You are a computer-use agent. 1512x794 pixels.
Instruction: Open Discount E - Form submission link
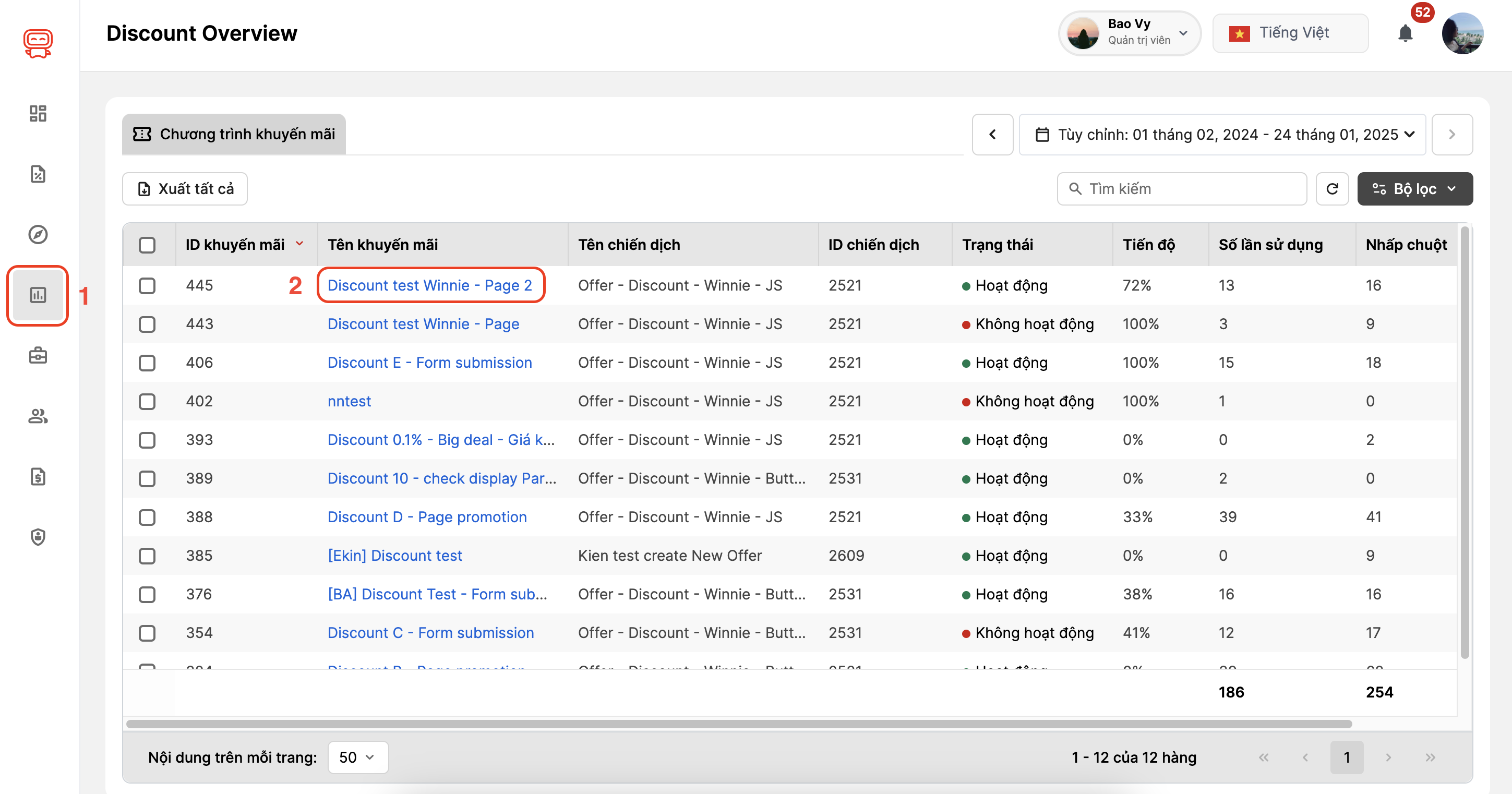pyautogui.click(x=429, y=363)
